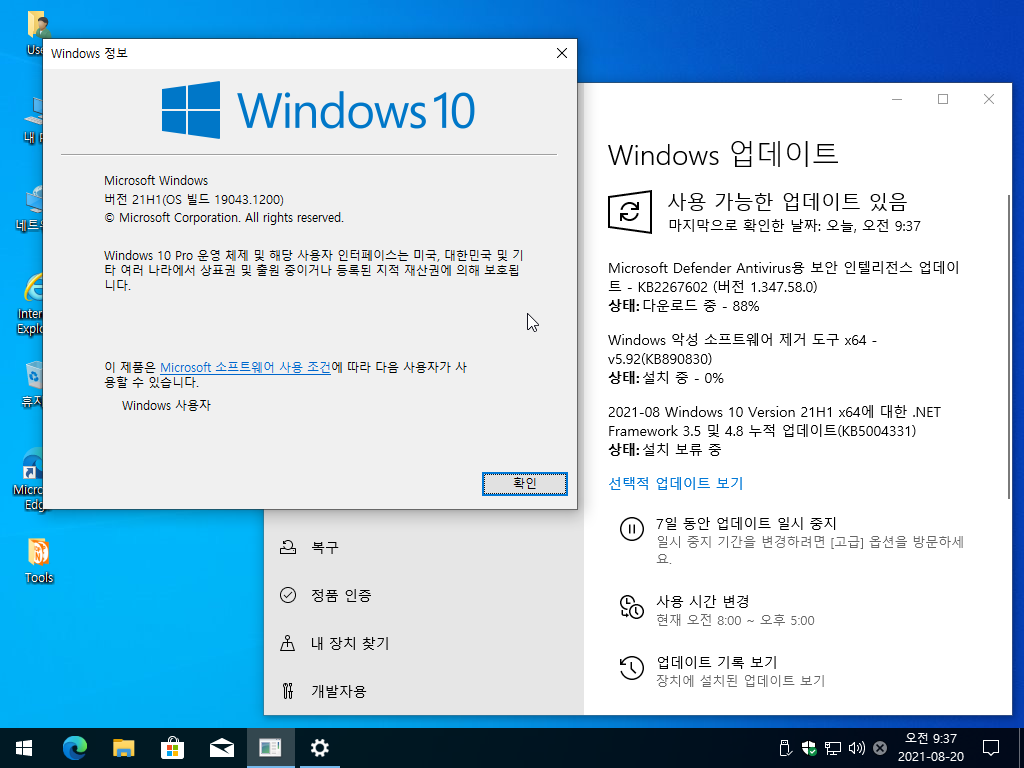Maximize the Settings window
1024x768 pixels.
pyautogui.click(x=942, y=99)
